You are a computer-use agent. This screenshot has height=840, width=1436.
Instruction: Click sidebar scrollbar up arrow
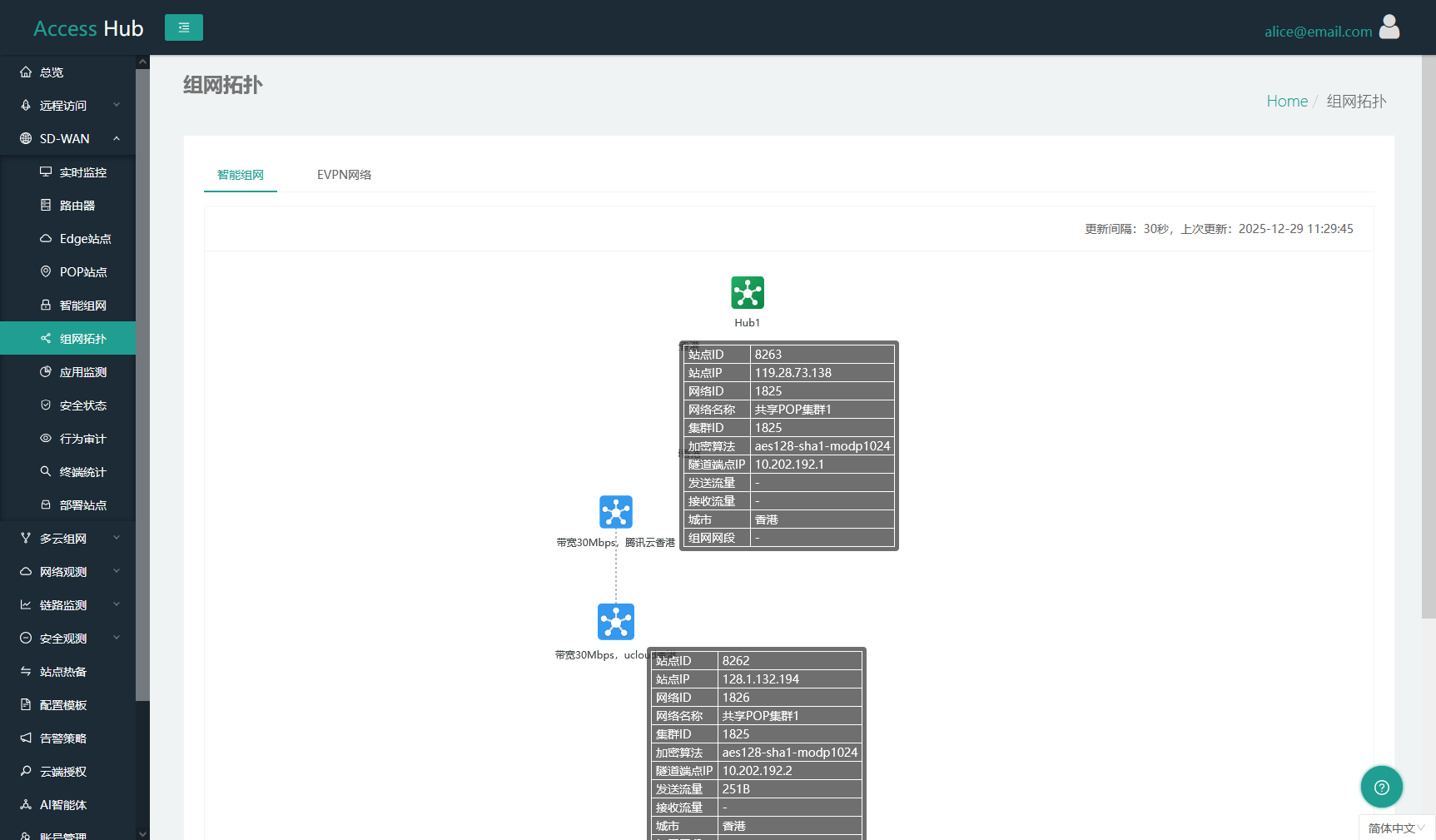142,62
